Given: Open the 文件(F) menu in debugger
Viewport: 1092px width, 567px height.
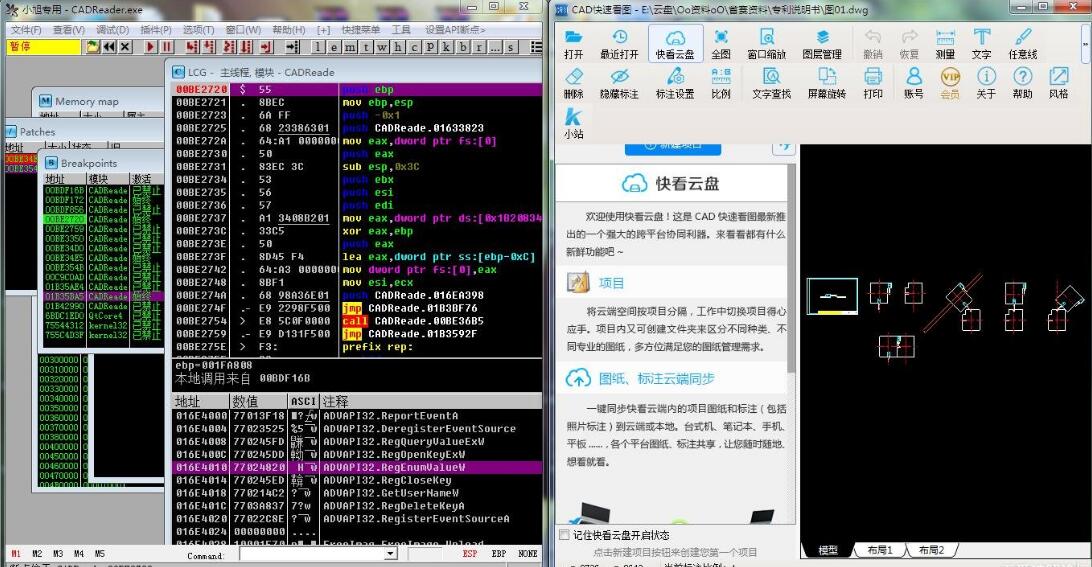Looking at the screenshot, I should tap(26, 30).
